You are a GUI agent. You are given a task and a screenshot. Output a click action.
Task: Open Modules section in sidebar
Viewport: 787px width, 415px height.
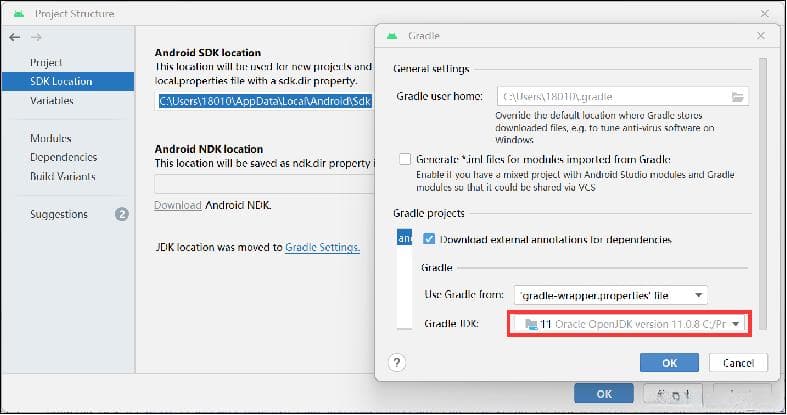51,138
